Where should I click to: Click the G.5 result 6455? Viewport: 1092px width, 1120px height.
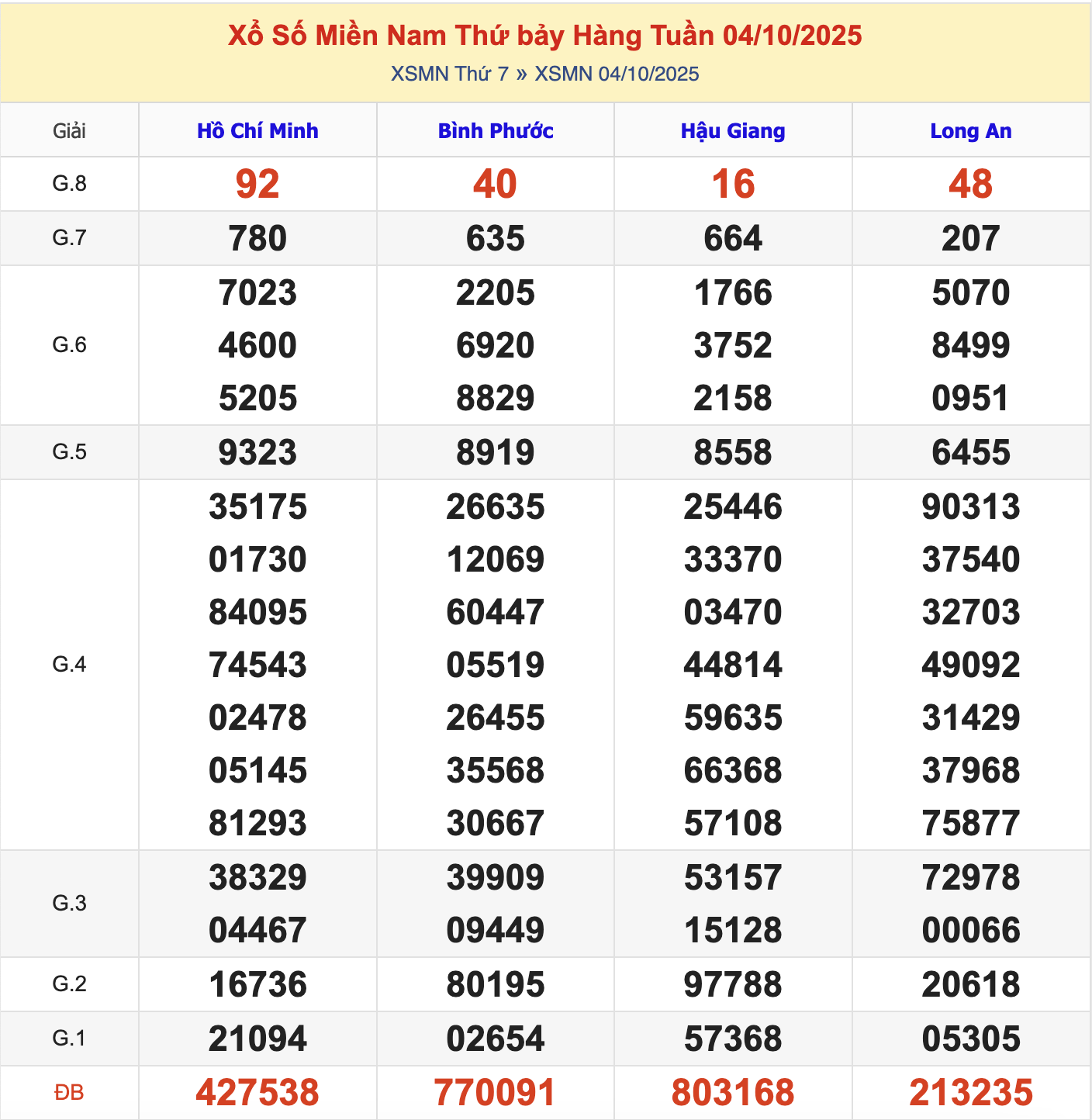point(970,452)
